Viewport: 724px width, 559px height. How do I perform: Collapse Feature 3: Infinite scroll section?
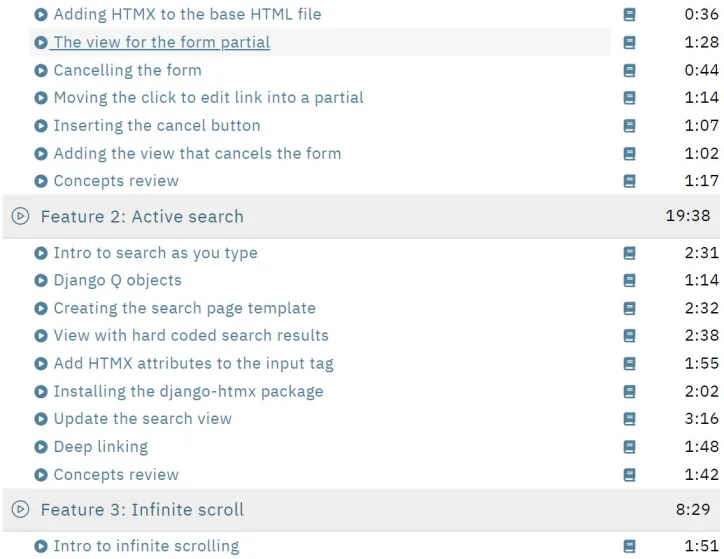point(361,510)
